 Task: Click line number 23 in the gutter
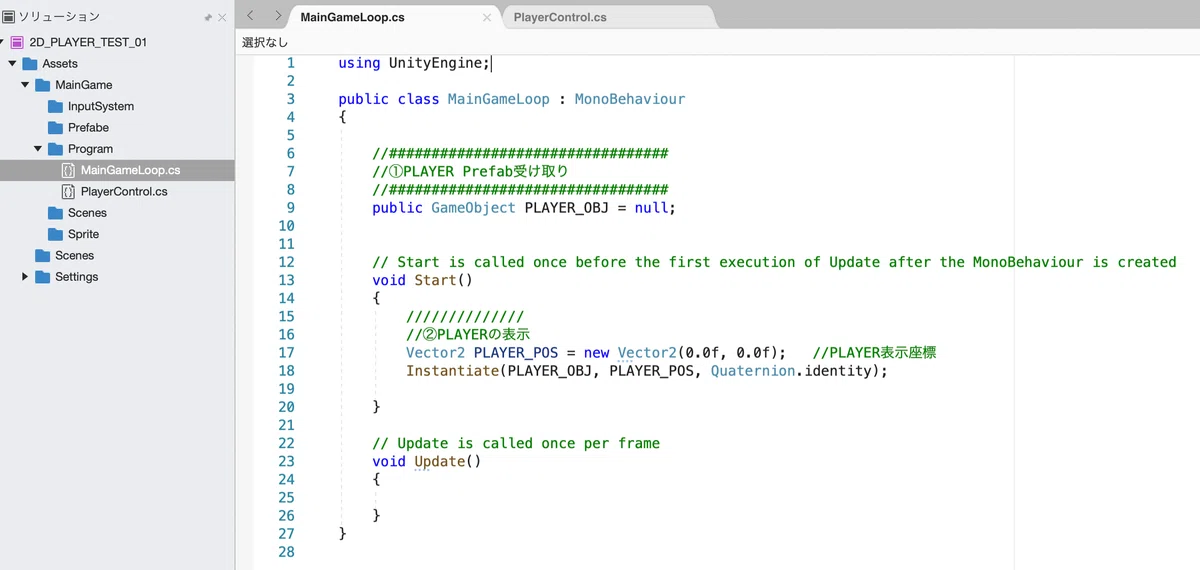coord(286,461)
